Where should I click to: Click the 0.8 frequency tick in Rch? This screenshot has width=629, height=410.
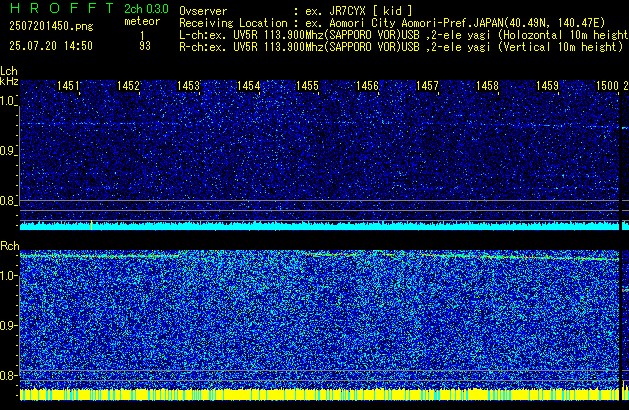pos(8,375)
